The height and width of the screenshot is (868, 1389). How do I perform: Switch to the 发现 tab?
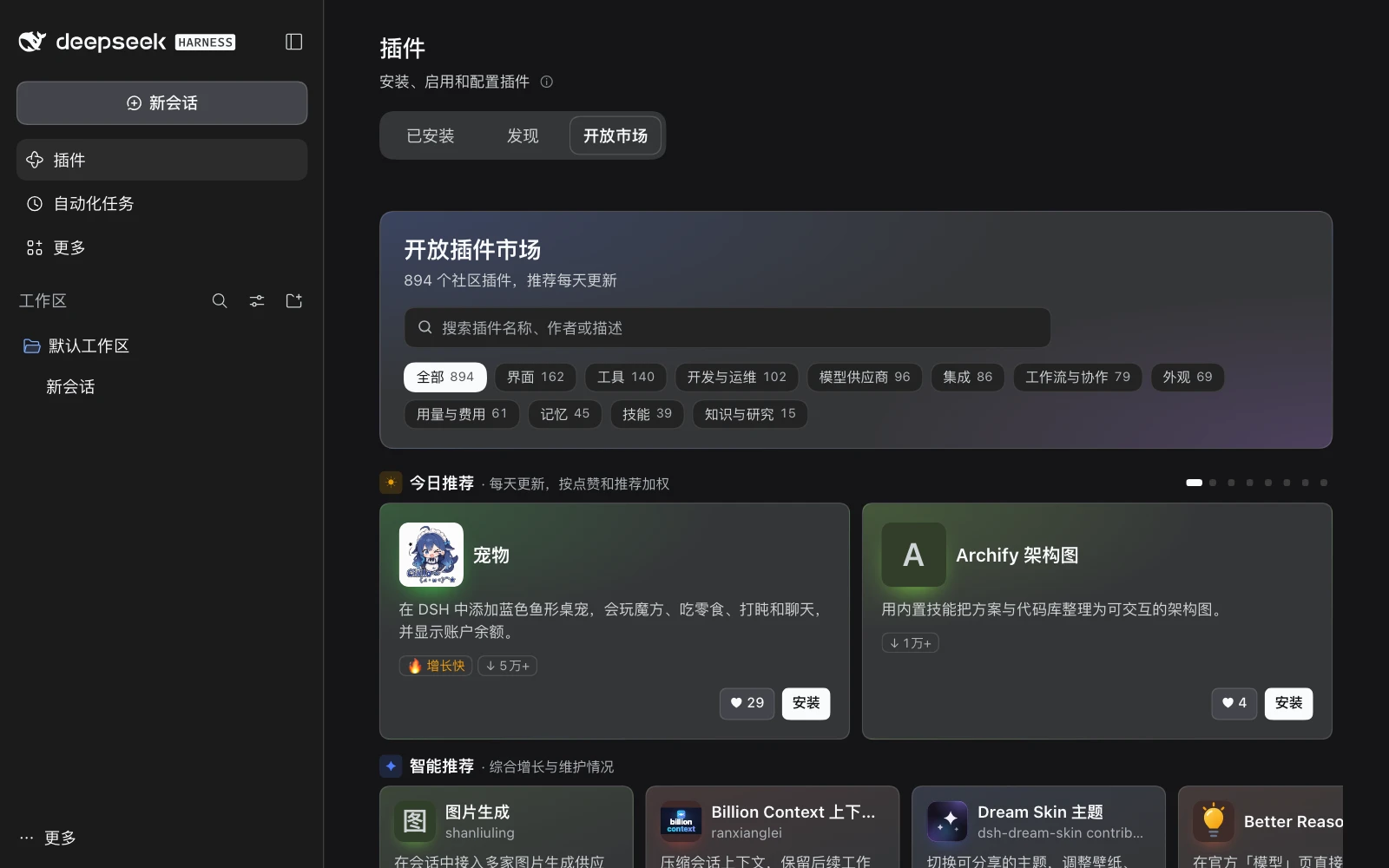point(523,135)
